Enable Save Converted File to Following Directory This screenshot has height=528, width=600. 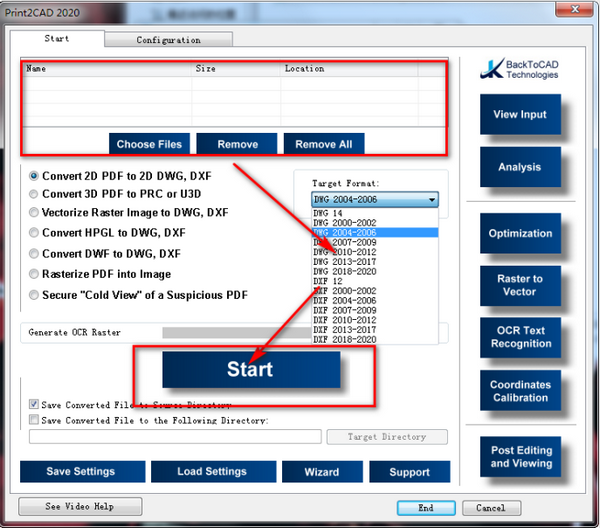coord(34,420)
